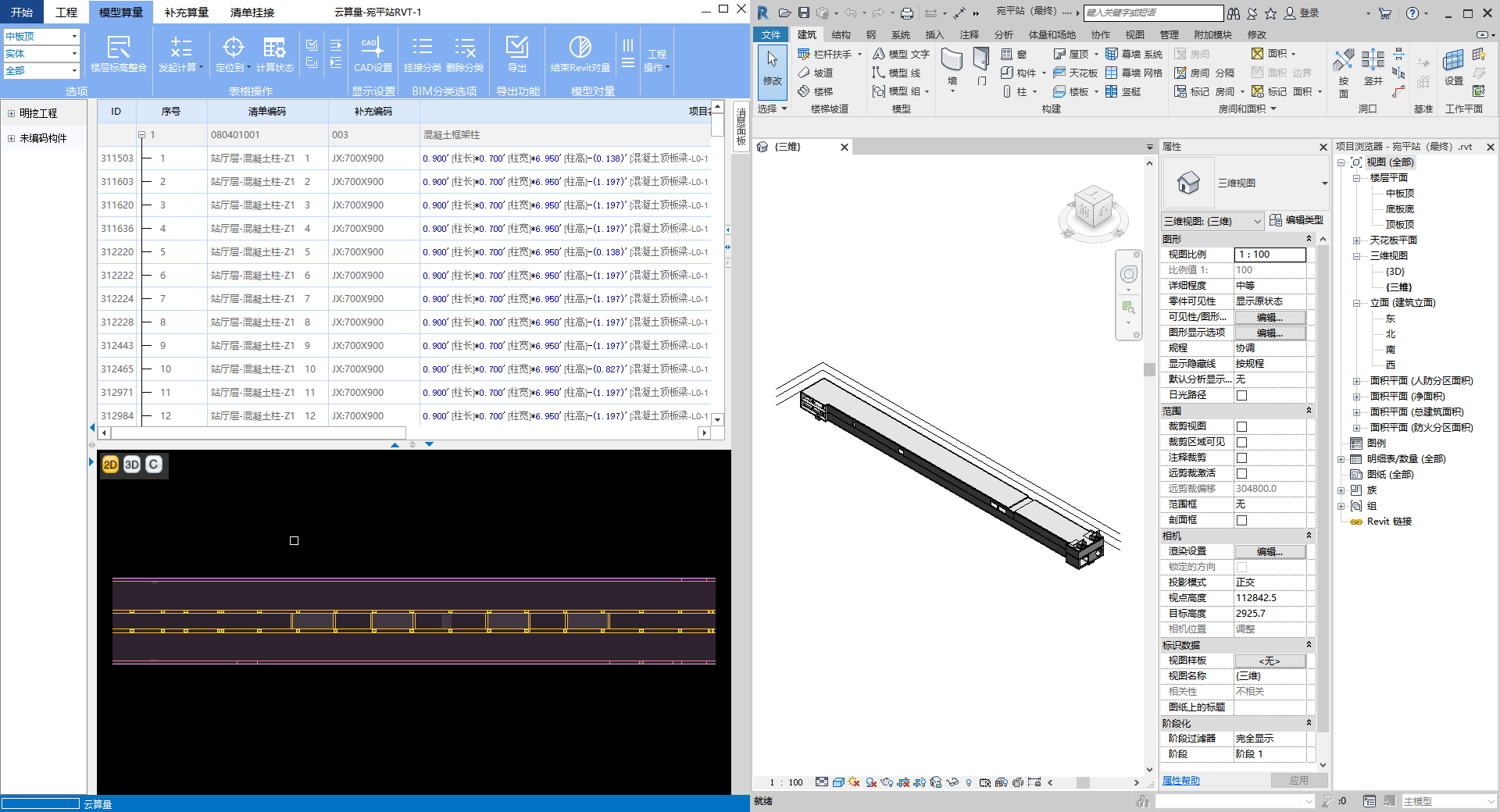The height and width of the screenshot is (812, 1500).
Task: Switch to the 补充算量 tab
Action: pyautogui.click(x=187, y=12)
